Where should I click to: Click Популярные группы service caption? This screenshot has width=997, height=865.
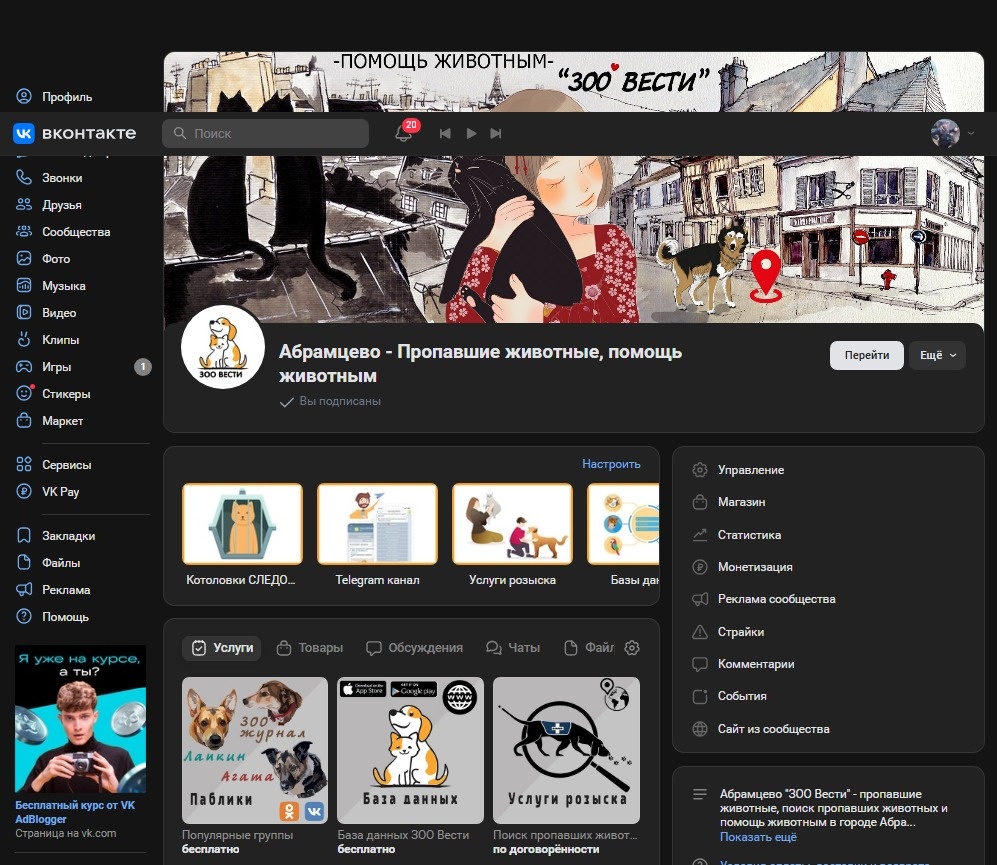pos(237,834)
